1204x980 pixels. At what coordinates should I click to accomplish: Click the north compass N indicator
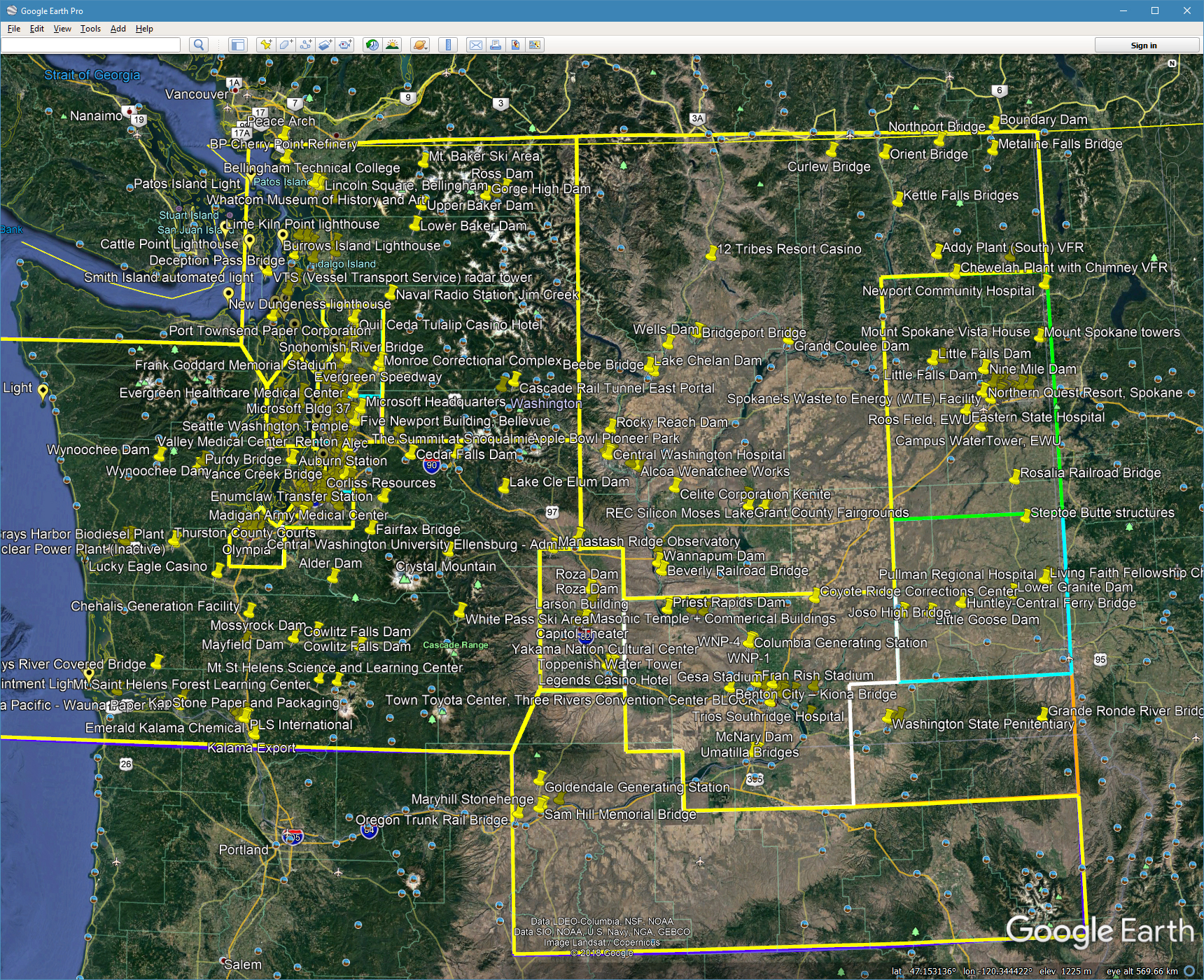(x=1172, y=63)
